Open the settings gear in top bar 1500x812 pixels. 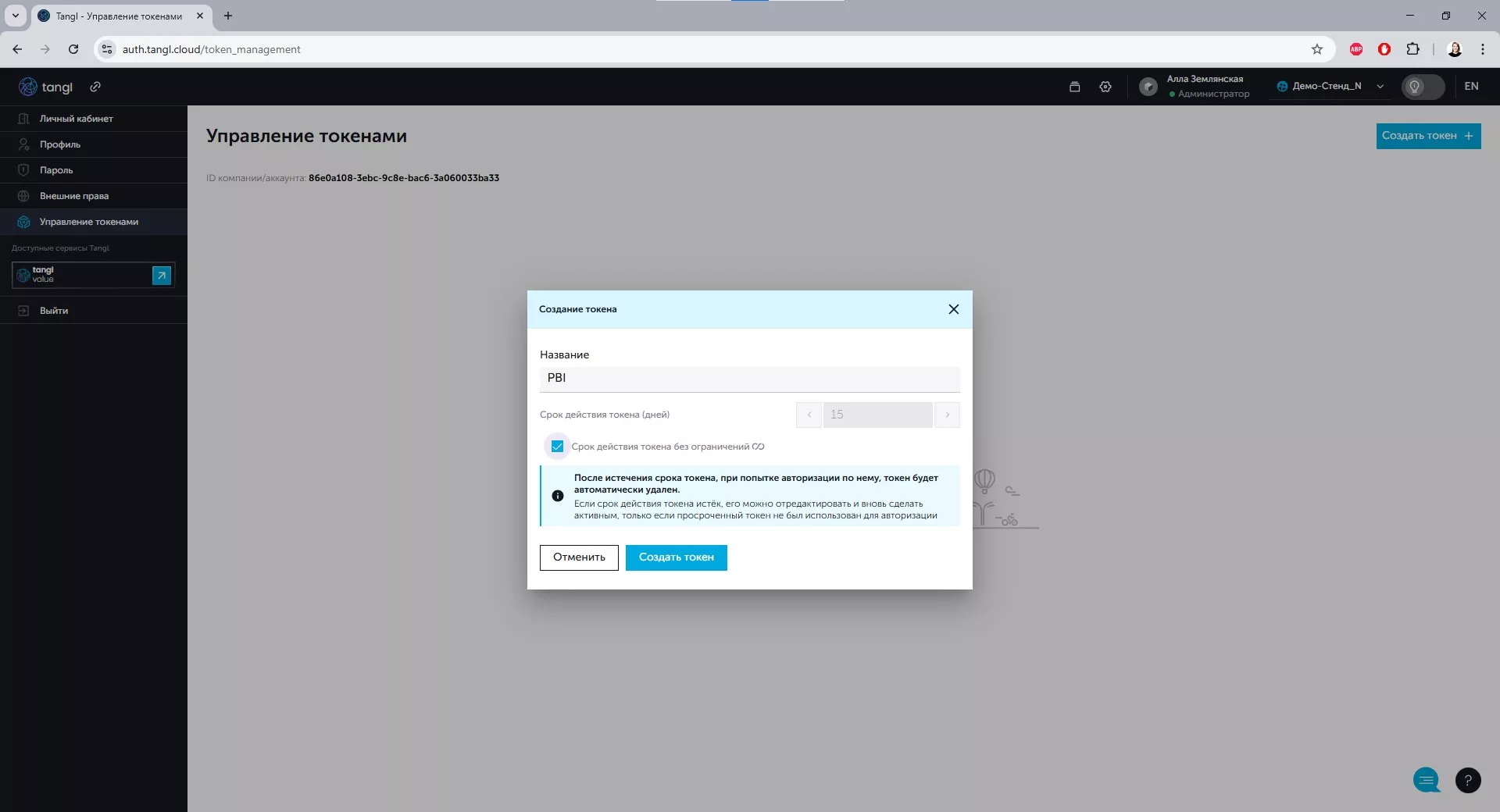click(x=1105, y=87)
